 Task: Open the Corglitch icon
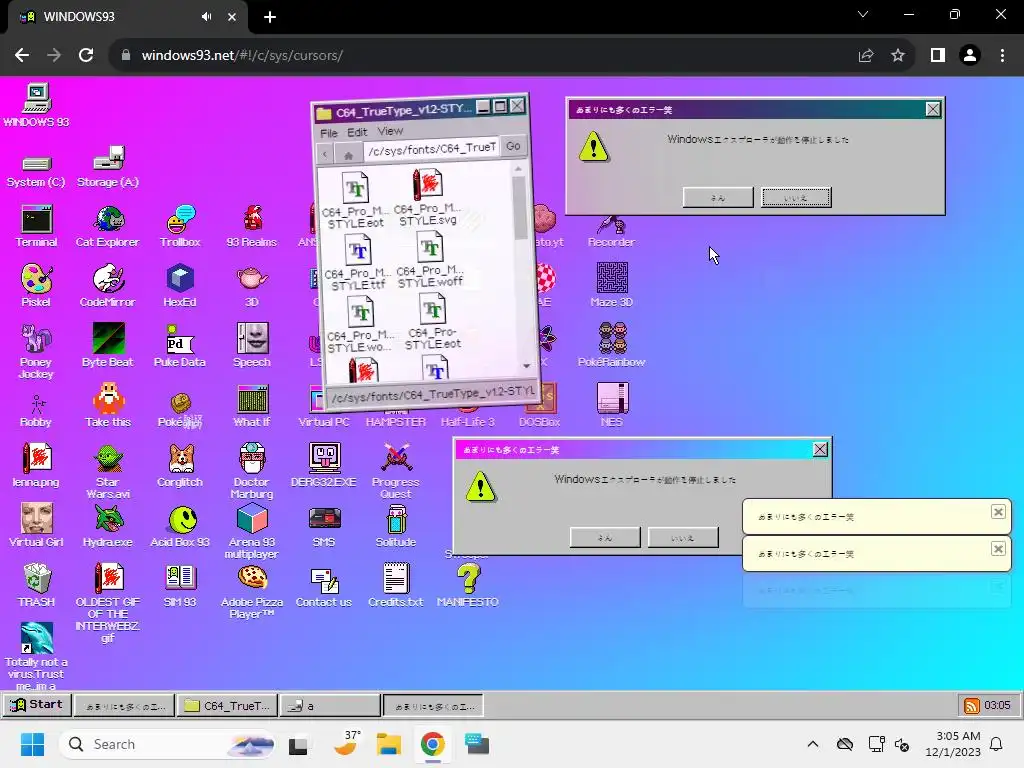click(180, 466)
